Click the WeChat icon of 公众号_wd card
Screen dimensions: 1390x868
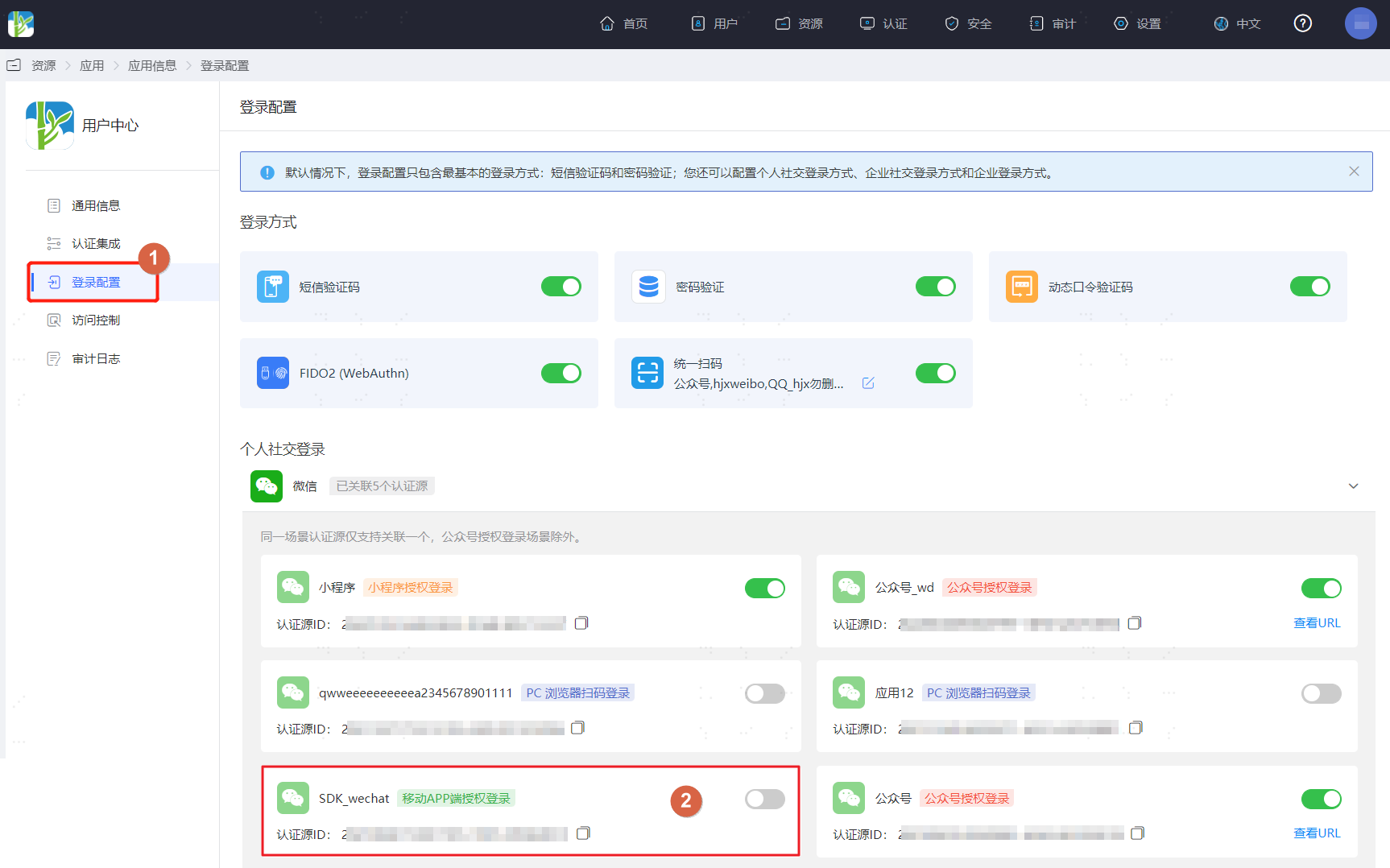coord(849,587)
